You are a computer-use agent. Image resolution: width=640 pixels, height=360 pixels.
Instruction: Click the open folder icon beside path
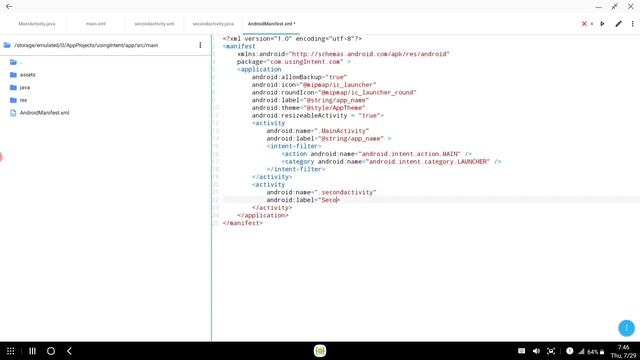(7, 45)
